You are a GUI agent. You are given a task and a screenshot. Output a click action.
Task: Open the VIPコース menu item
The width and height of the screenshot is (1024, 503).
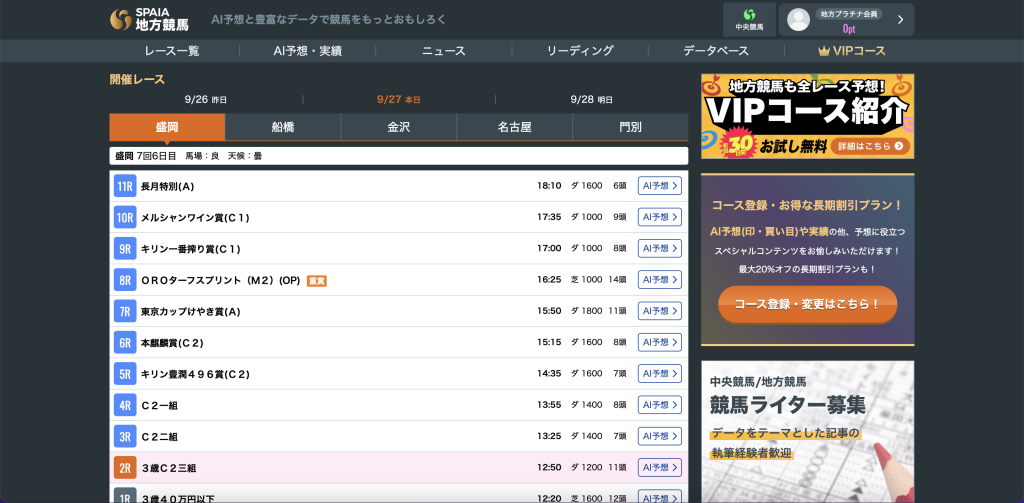[852, 51]
